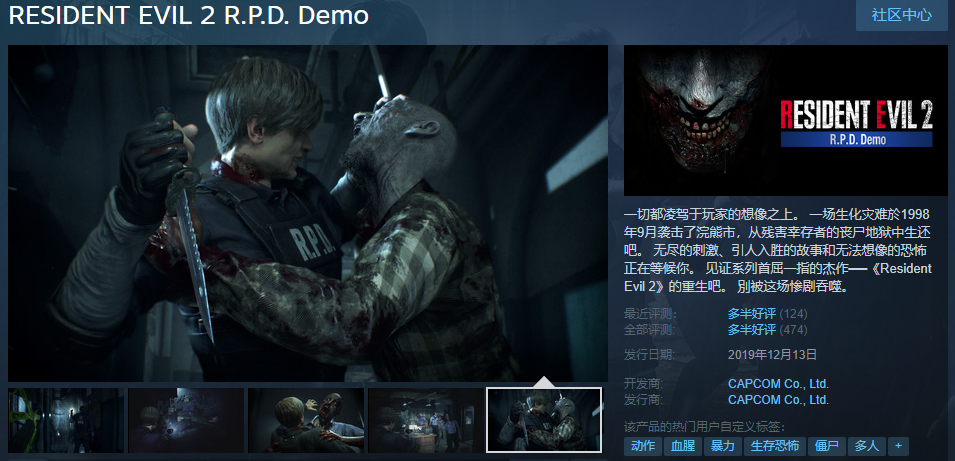Click the 僵尸 tag
The height and width of the screenshot is (461, 955).
click(x=827, y=446)
